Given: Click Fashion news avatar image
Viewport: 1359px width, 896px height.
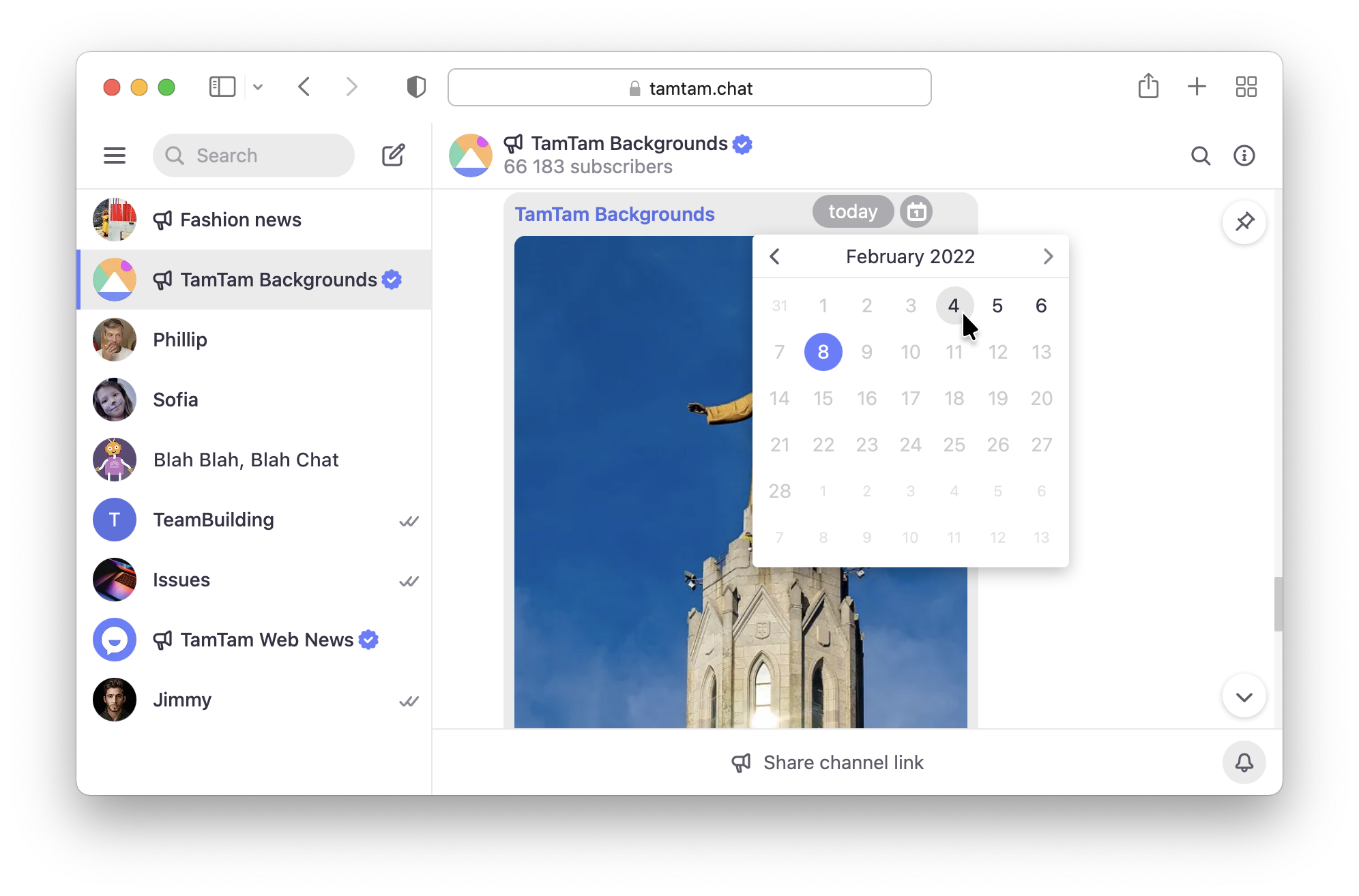Looking at the screenshot, I should [115, 220].
